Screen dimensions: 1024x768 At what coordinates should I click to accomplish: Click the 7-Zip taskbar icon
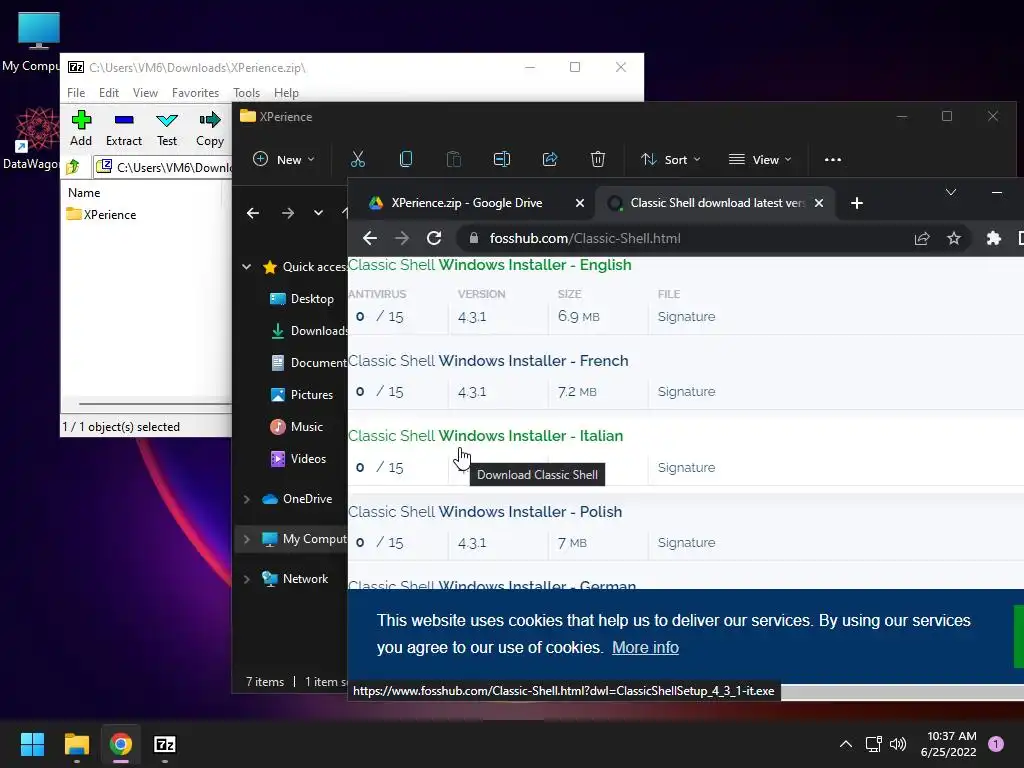[x=165, y=744]
